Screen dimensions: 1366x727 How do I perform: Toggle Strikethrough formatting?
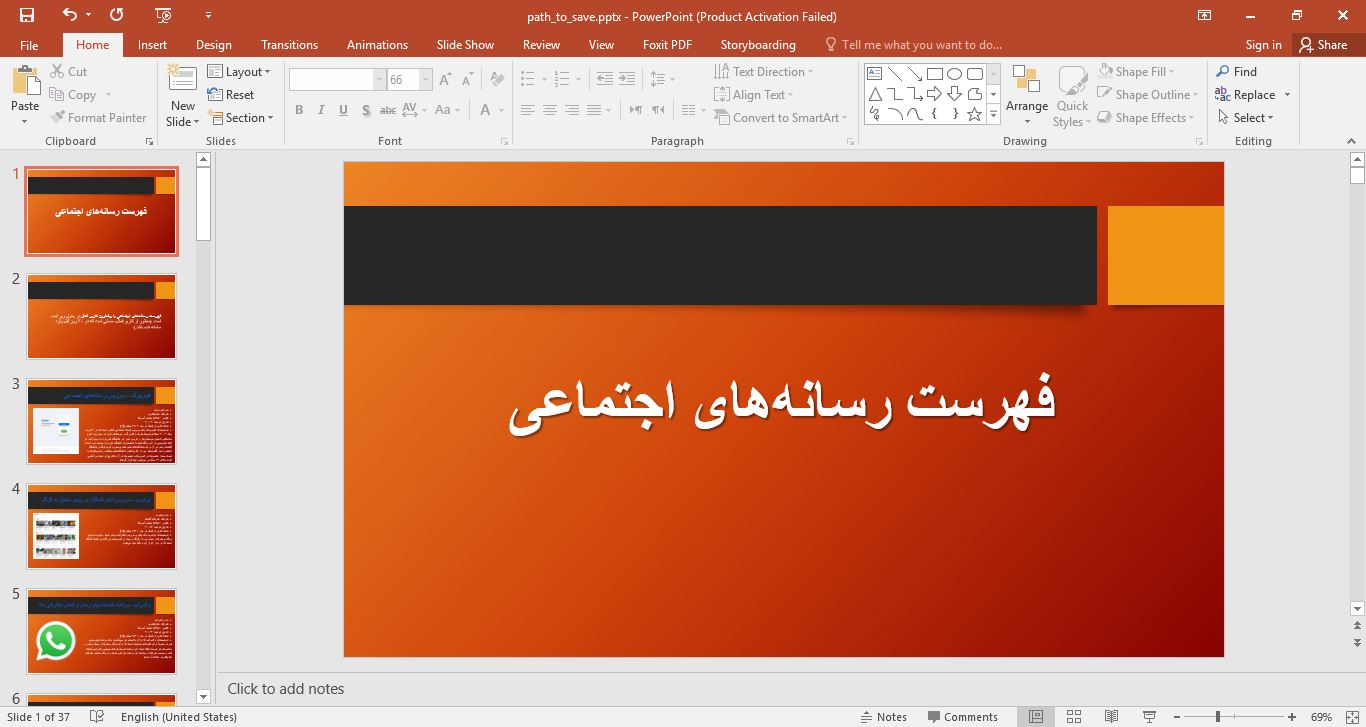tap(389, 110)
